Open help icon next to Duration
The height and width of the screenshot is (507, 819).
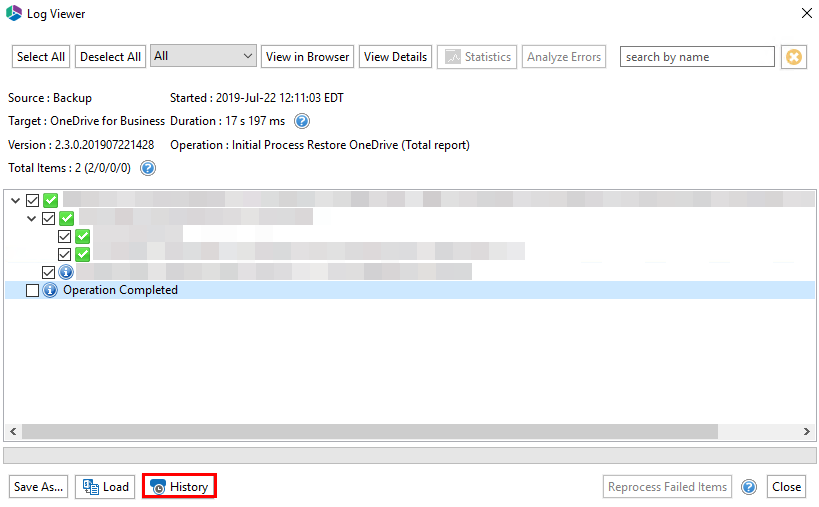click(302, 121)
